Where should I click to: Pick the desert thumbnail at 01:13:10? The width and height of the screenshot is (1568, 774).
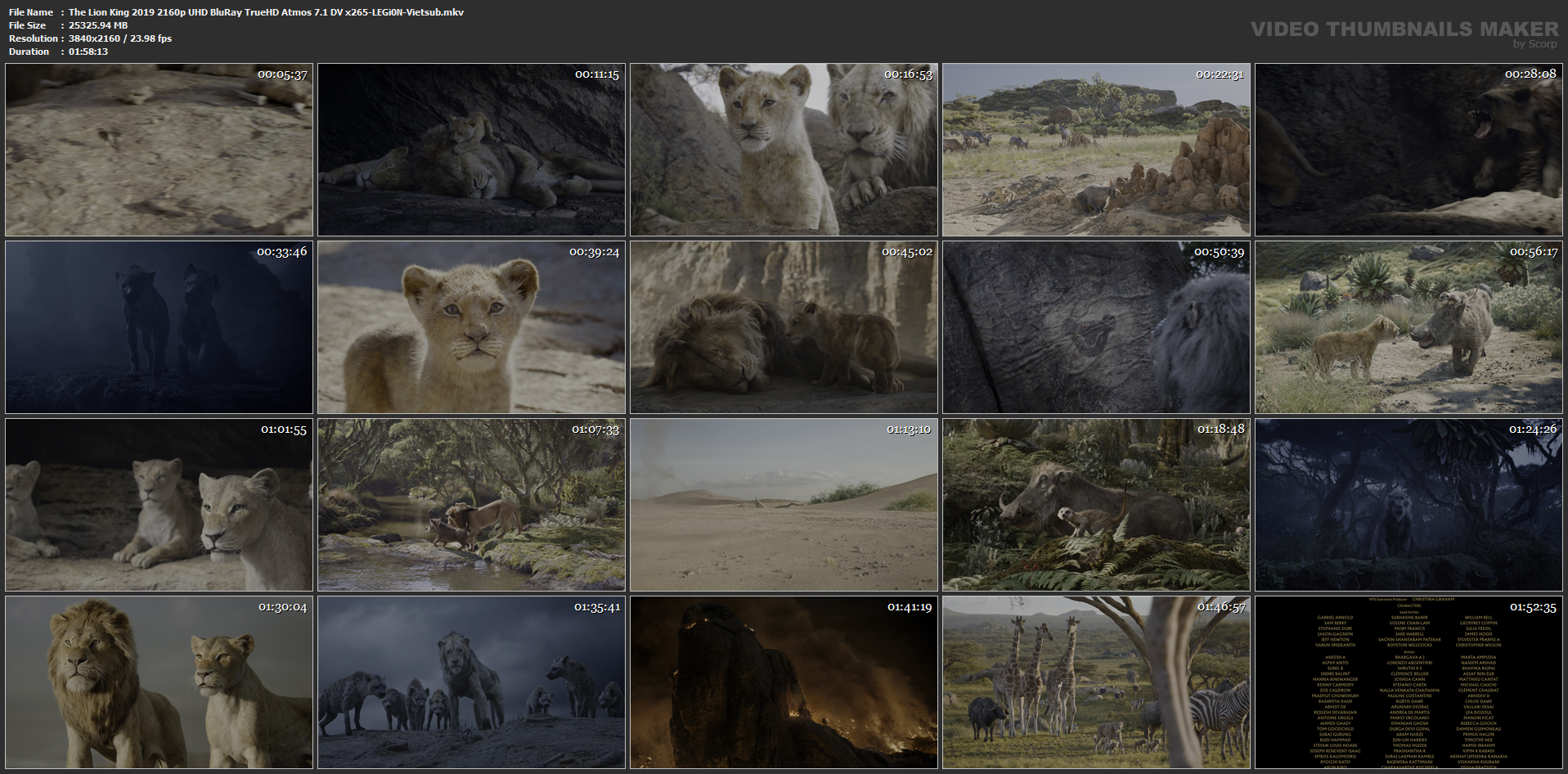pos(784,505)
